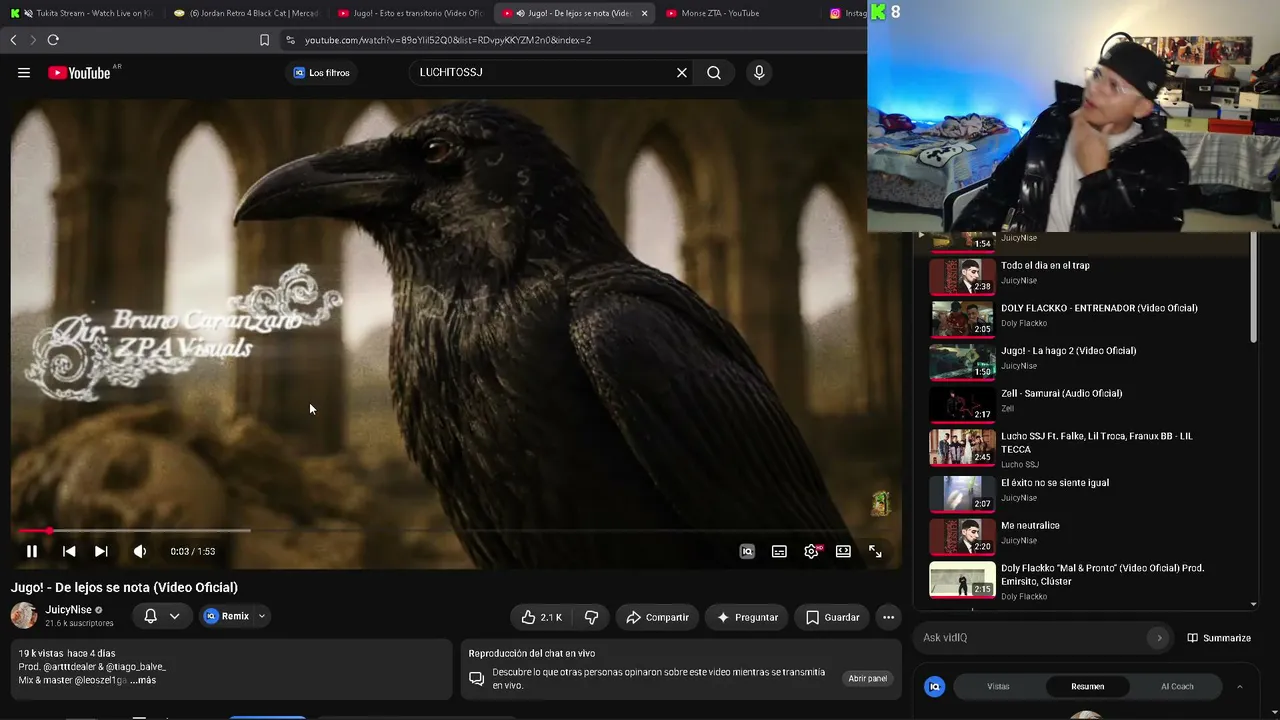Start voice search with the microphone

759,73
